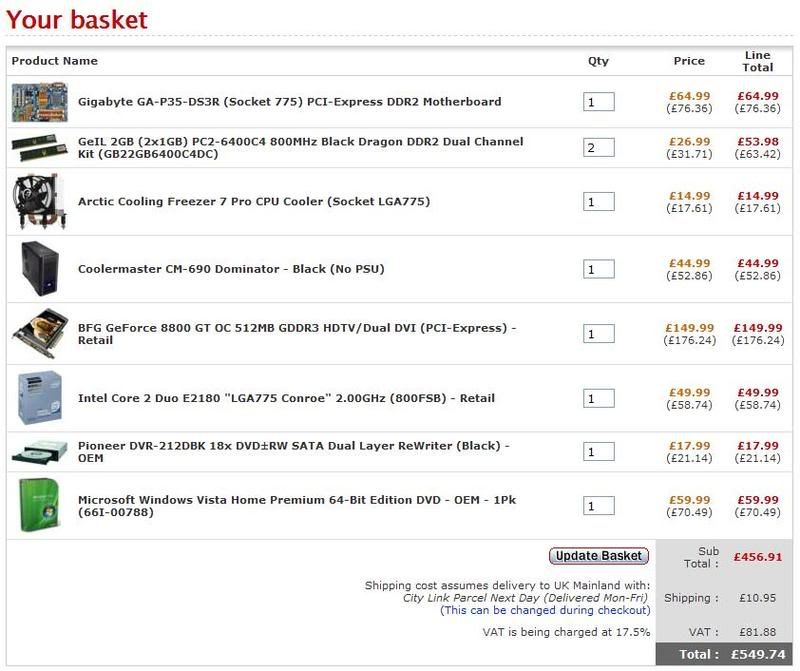Image resolution: width=800 pixels, height=671 pixels.
Task: Click the Pioneer DVD rewriter drive image
Action: pos(40,452)
